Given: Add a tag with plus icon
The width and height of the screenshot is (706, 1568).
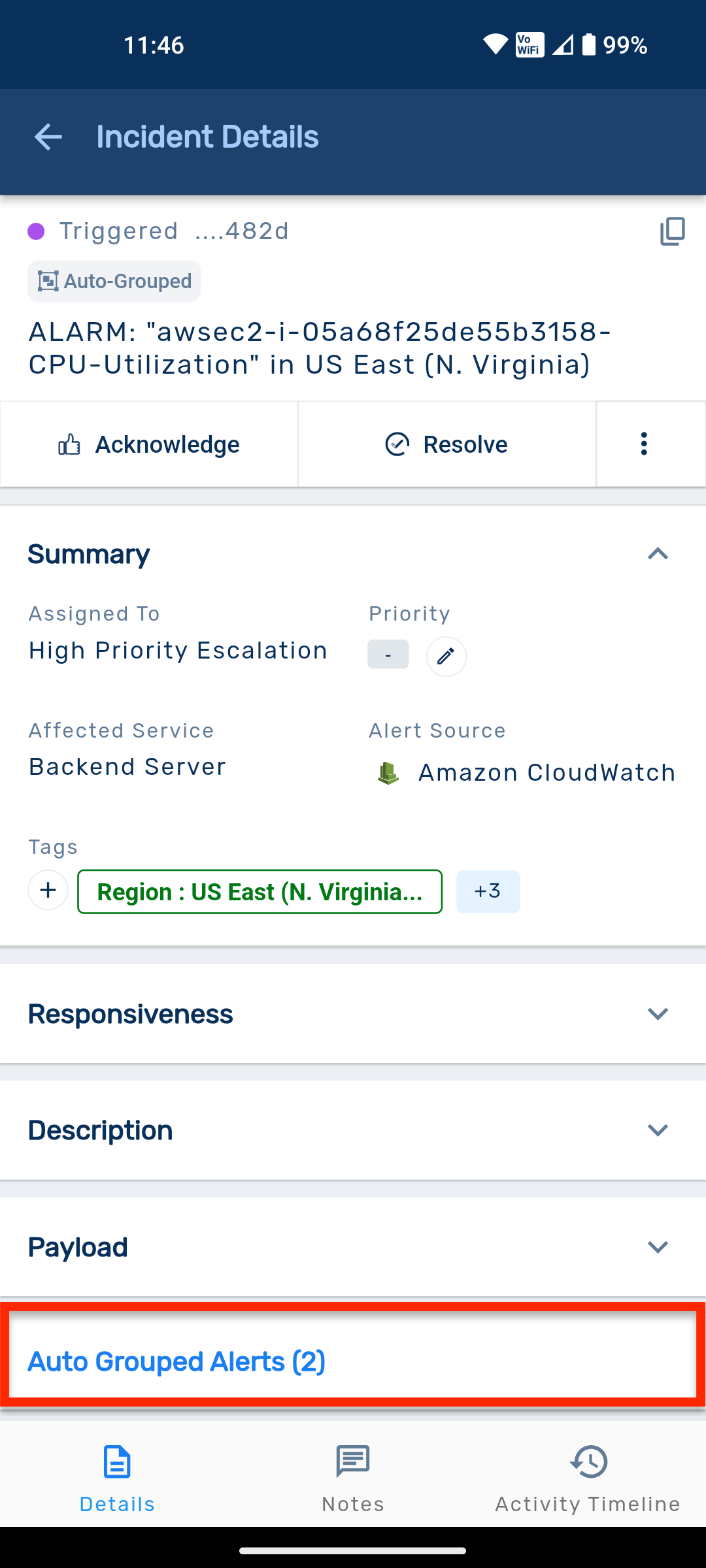Looking at the screenshot, I should (x=48, y=890).
